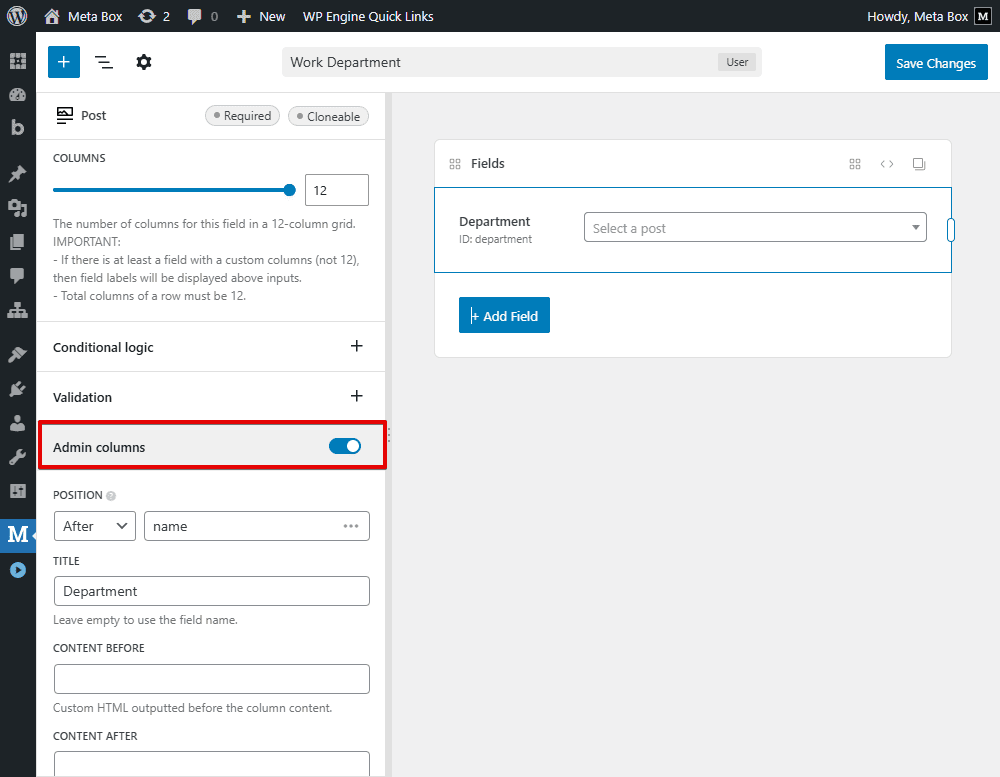1000x777 pixels.
Task: Select the Meta Box M icon in the sidebar
Action: (17, 535)
